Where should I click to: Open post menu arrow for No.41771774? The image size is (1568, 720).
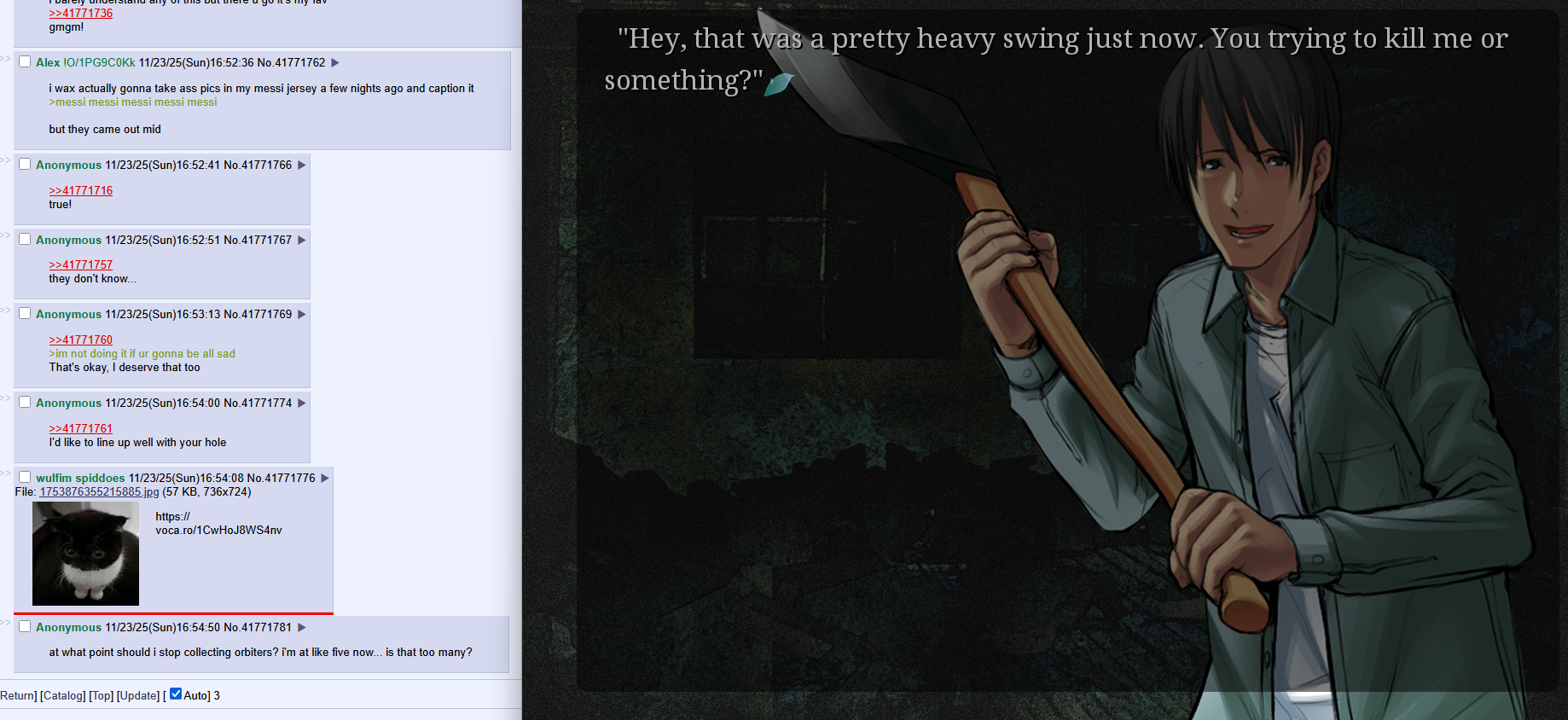[302, 403]
